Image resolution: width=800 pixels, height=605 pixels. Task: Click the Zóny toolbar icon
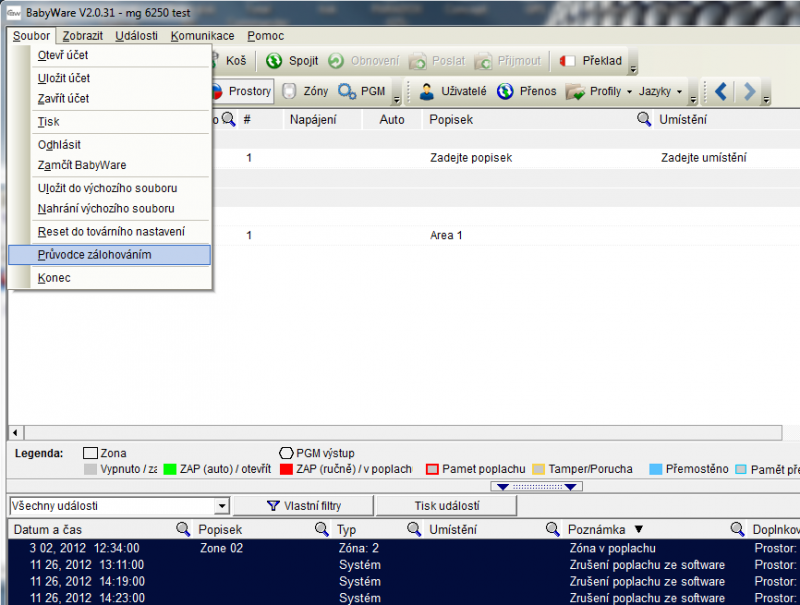pos(289,92)
